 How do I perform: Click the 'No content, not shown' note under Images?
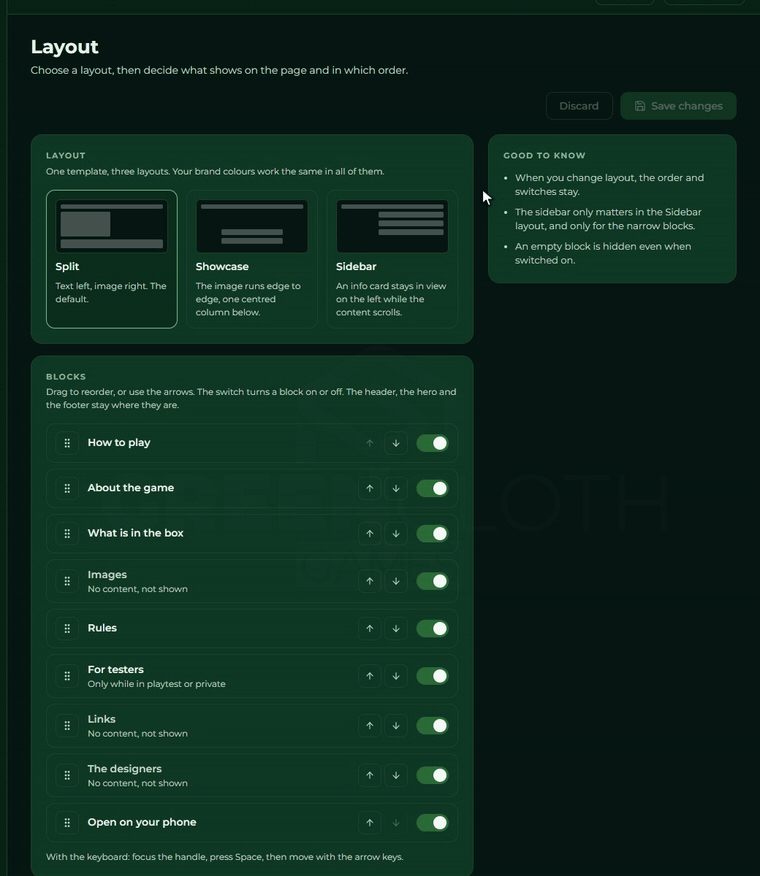[x=137, y=589]
